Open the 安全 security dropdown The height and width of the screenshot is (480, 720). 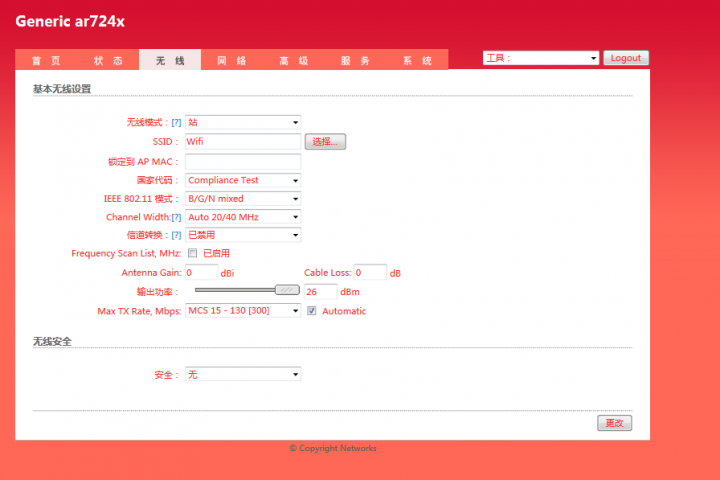click(243, 374)
